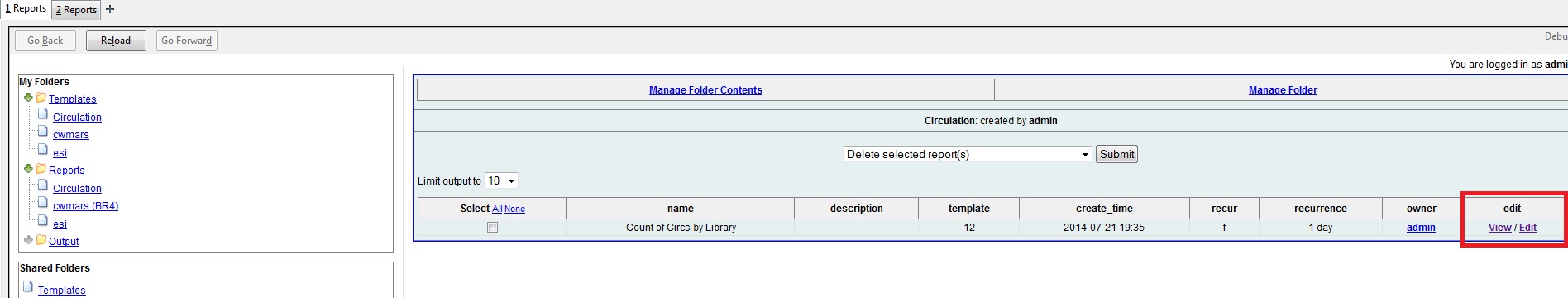Click the Templates folder icon in My Folders

[41, 98]
